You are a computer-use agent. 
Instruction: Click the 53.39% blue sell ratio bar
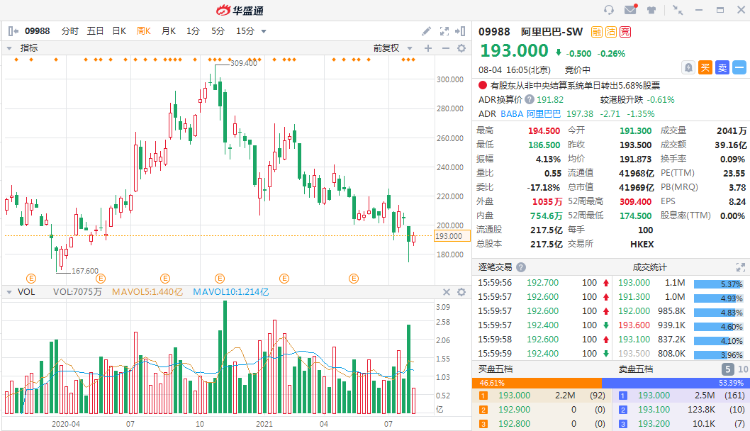pyautogui.click(x=675, y=383)
